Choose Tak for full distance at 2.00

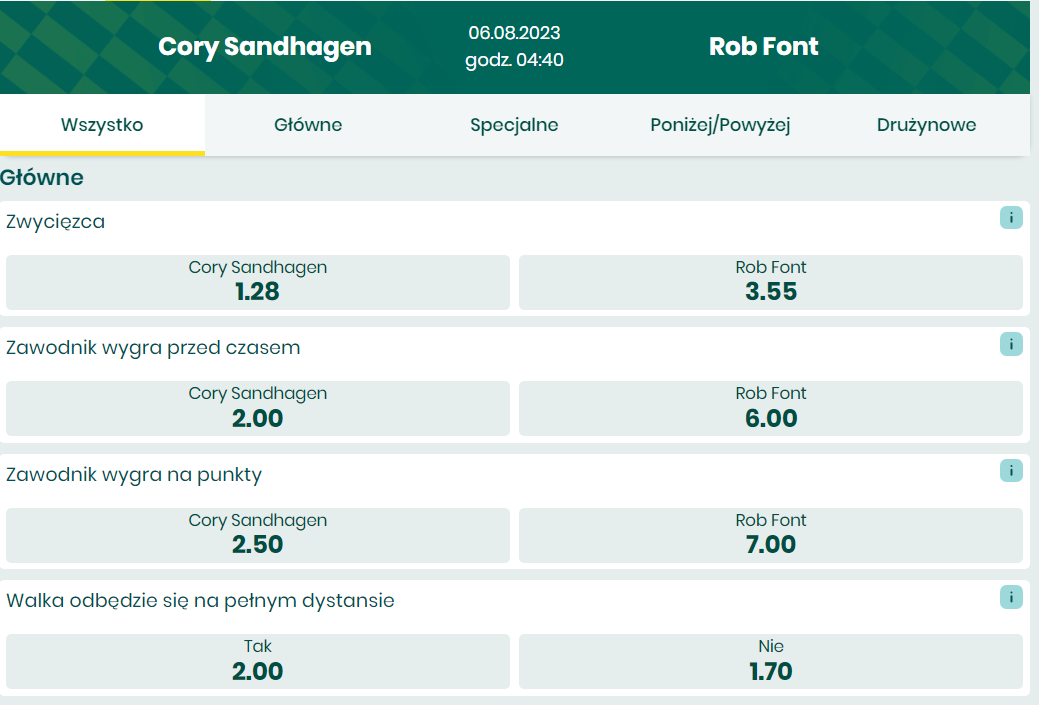[x=258, y=661]
